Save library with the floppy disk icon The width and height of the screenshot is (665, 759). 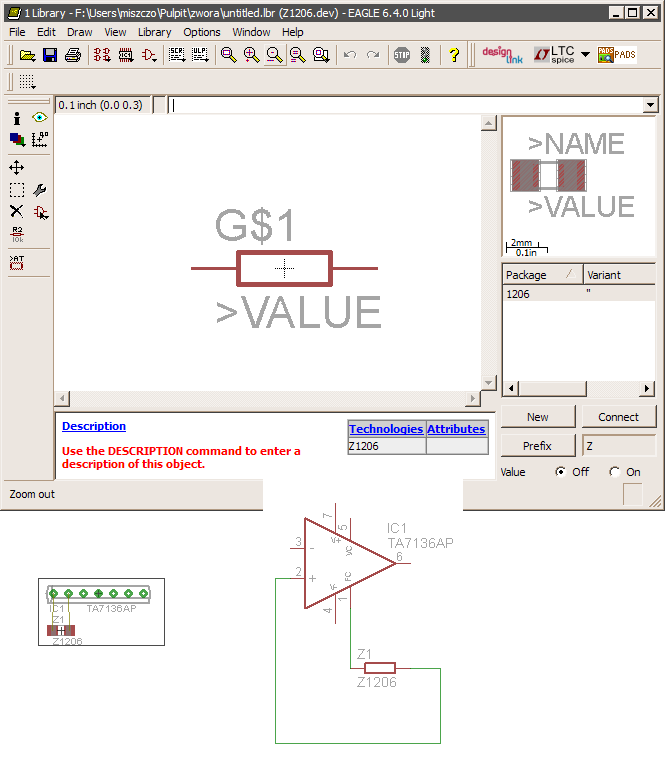click(50, 55)
